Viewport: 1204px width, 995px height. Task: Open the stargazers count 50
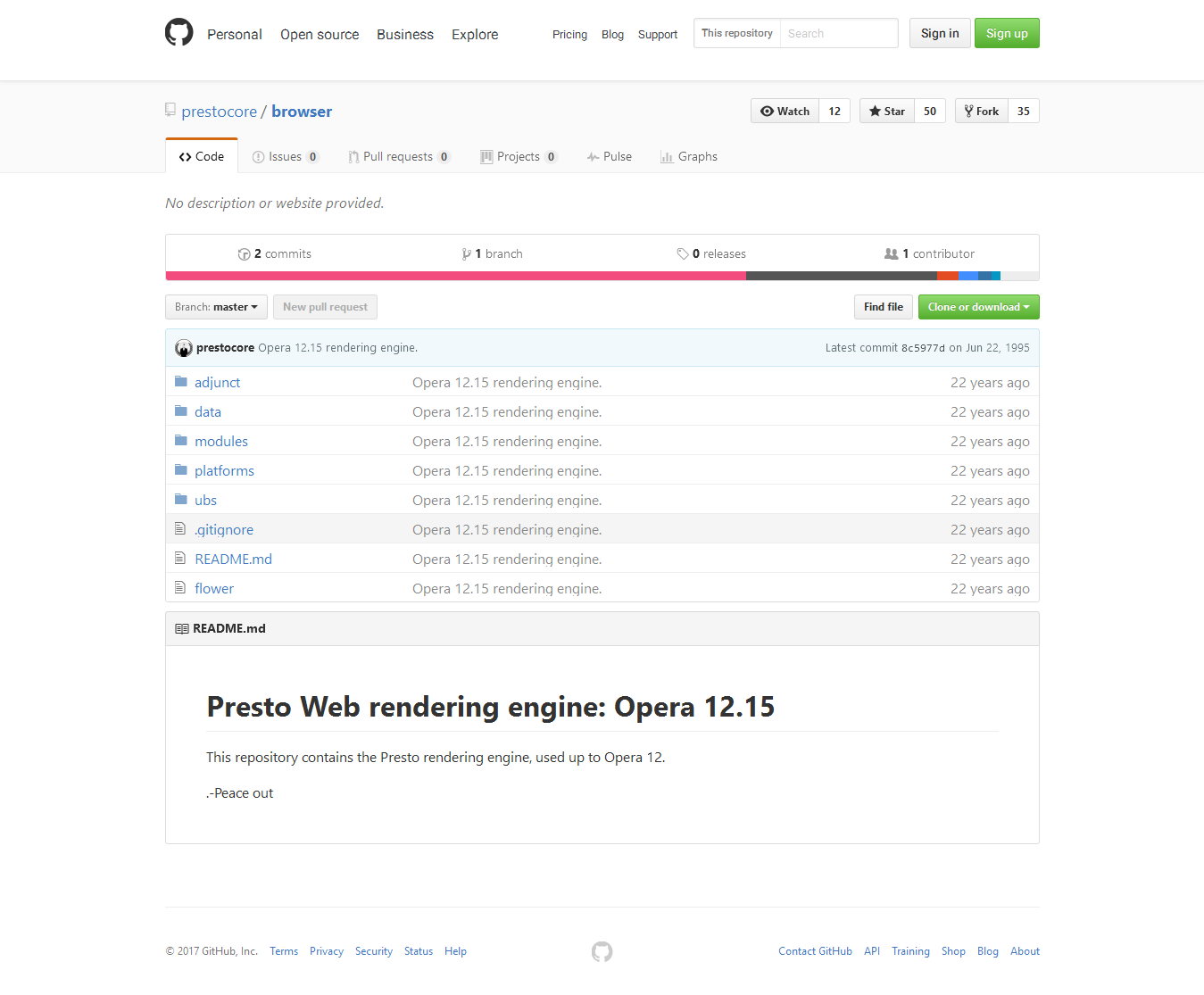coord(930,111)
